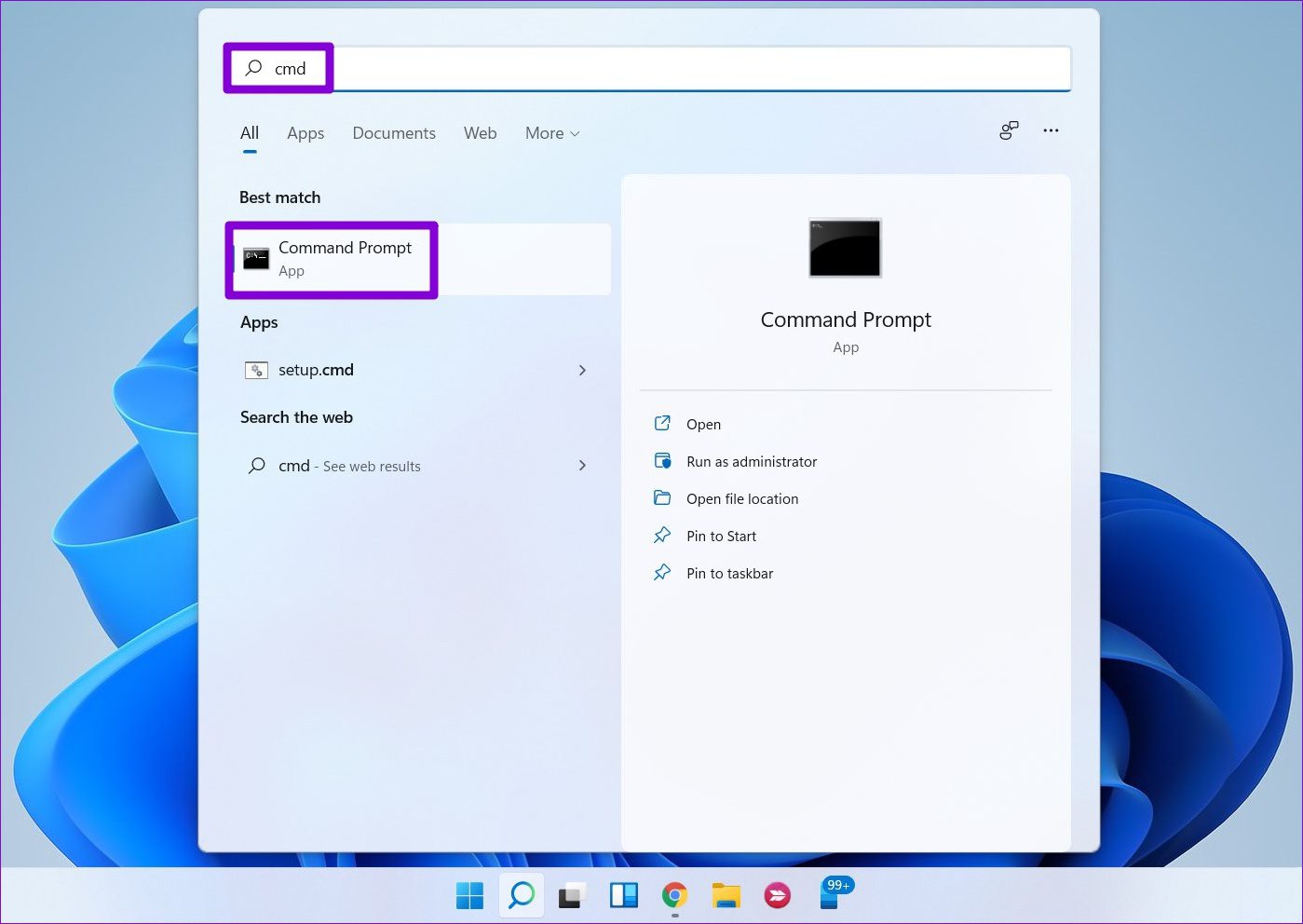1303x924 pixels.
Task: Click the Windows Start button on the taskbar
Action: coord(469,895)
